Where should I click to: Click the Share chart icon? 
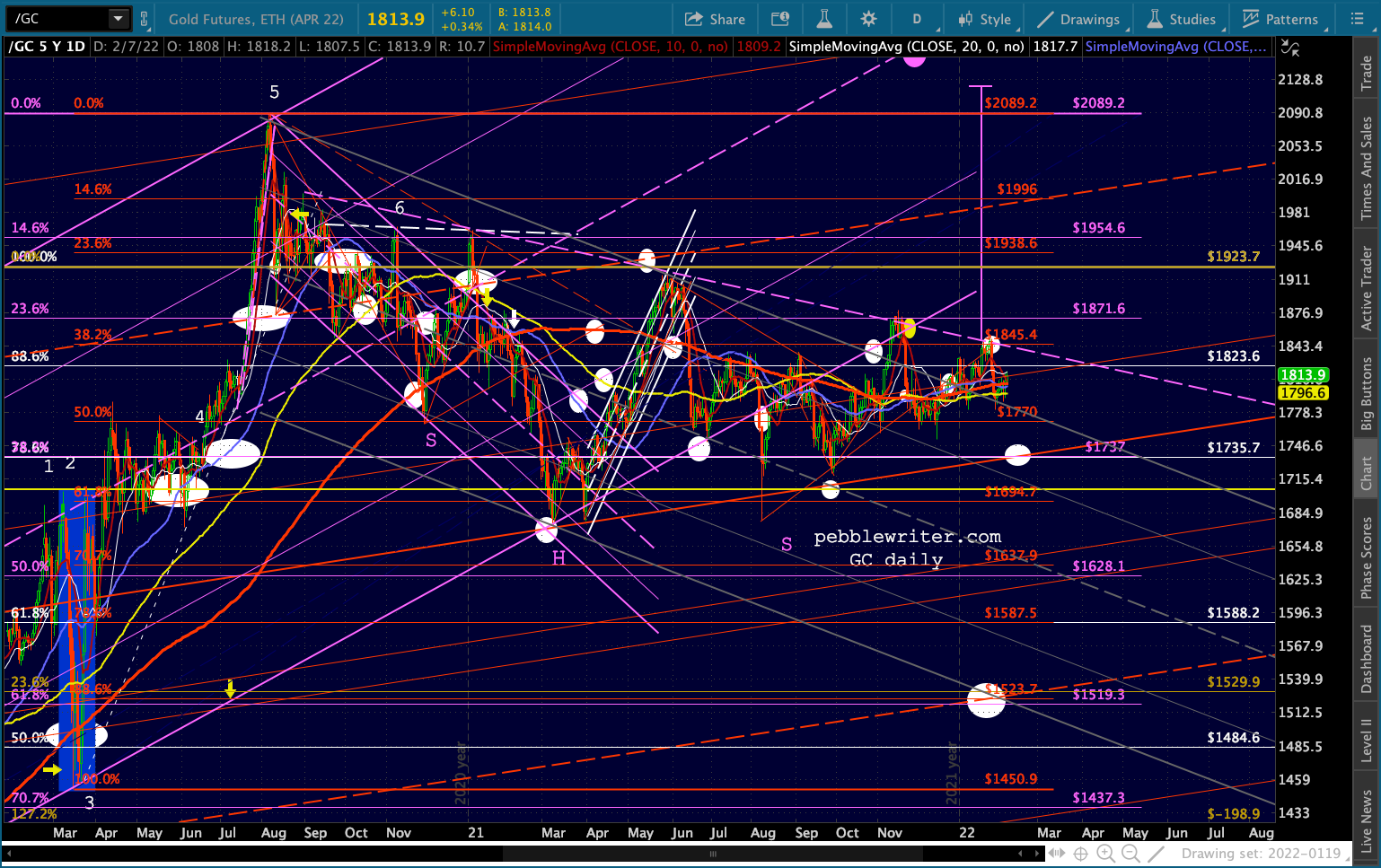click(715, 19)
